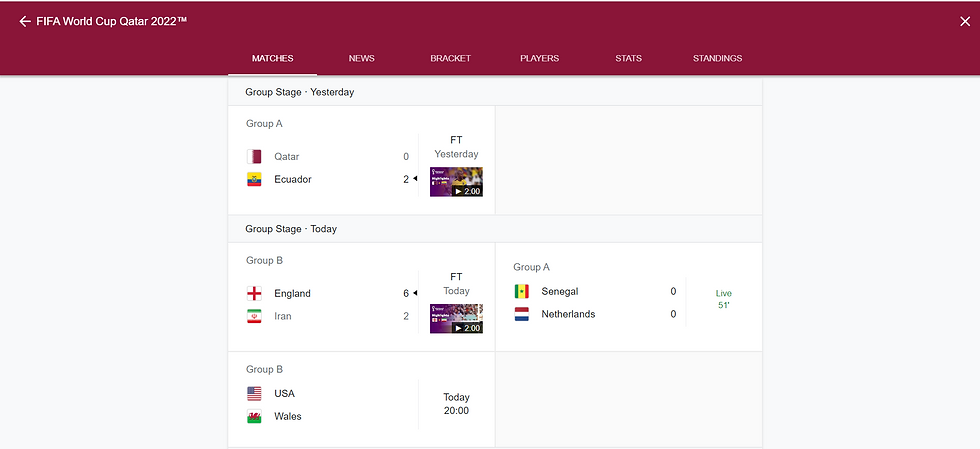View the Standings tab
980x449 pixels.
[x=717, y=59]
